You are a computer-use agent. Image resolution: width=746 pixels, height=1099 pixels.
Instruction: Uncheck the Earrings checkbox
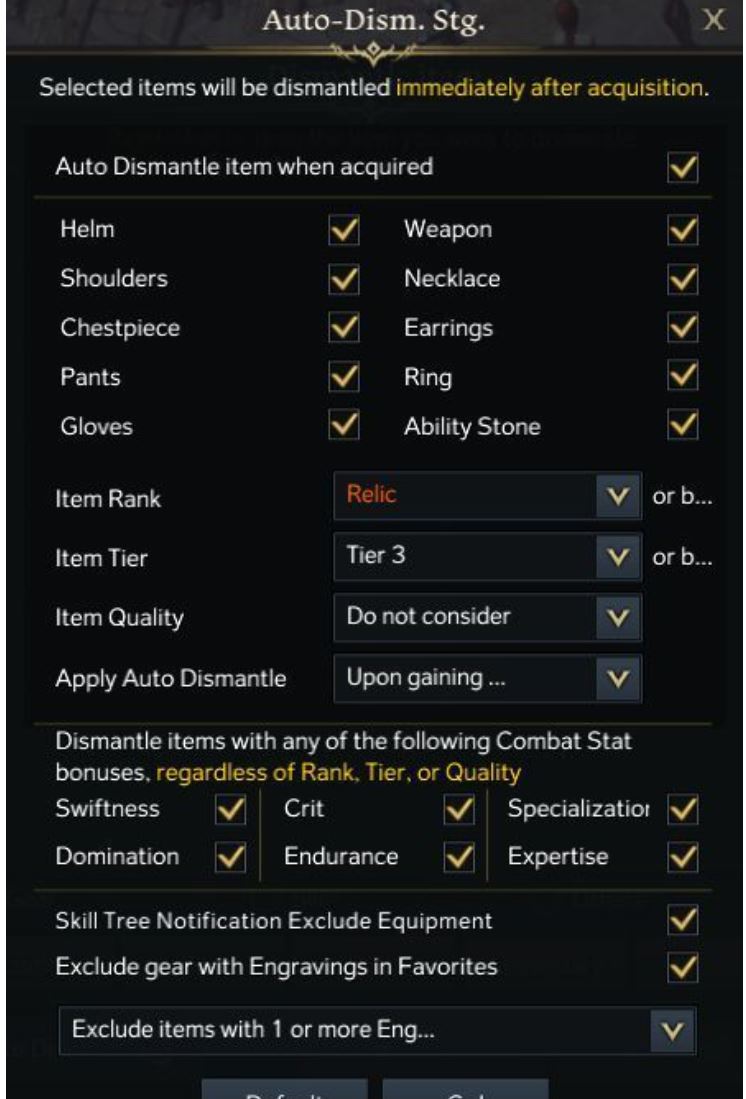(683, 328)
